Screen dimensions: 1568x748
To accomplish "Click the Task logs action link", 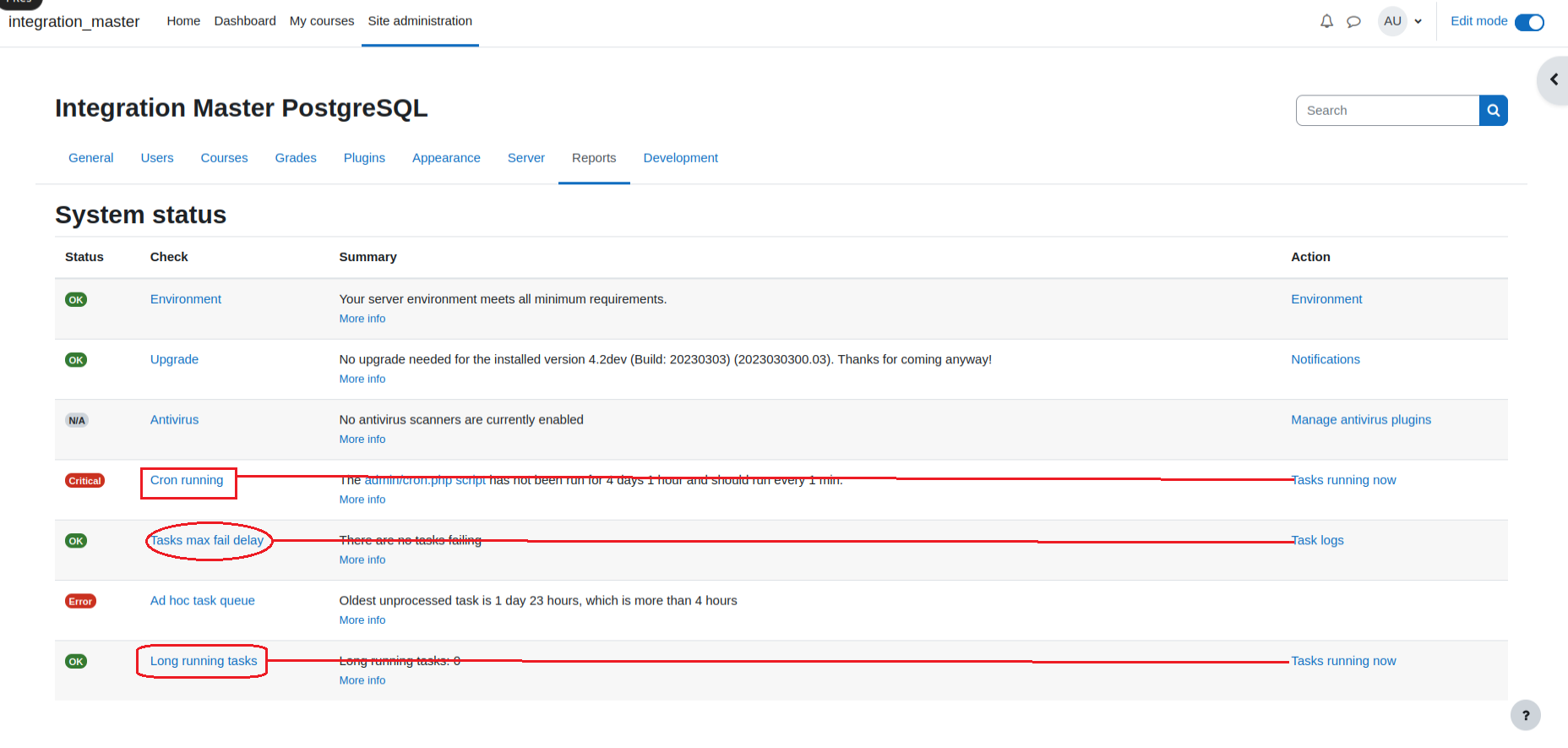I will tap(1317, 540).
